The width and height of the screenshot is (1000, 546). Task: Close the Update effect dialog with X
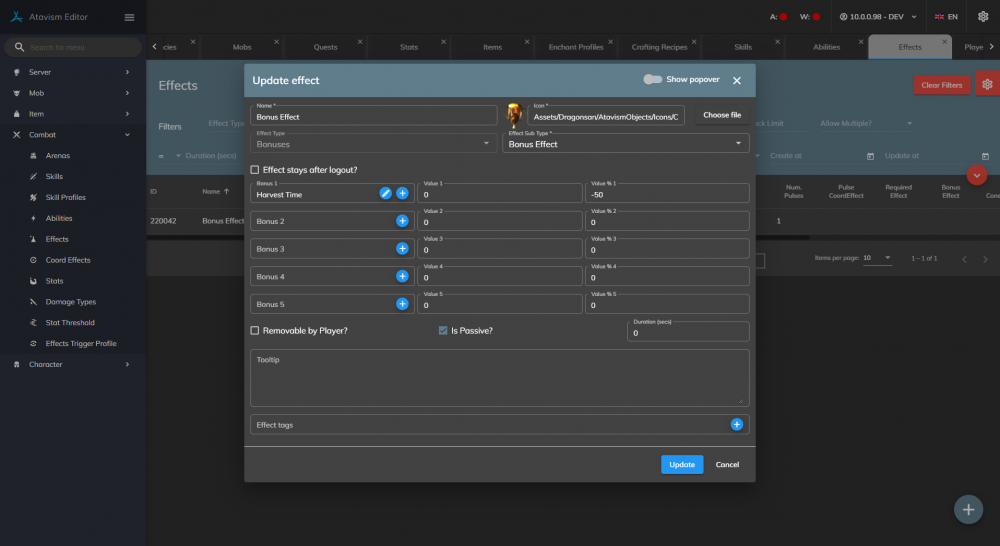click(x=737, y=80)
